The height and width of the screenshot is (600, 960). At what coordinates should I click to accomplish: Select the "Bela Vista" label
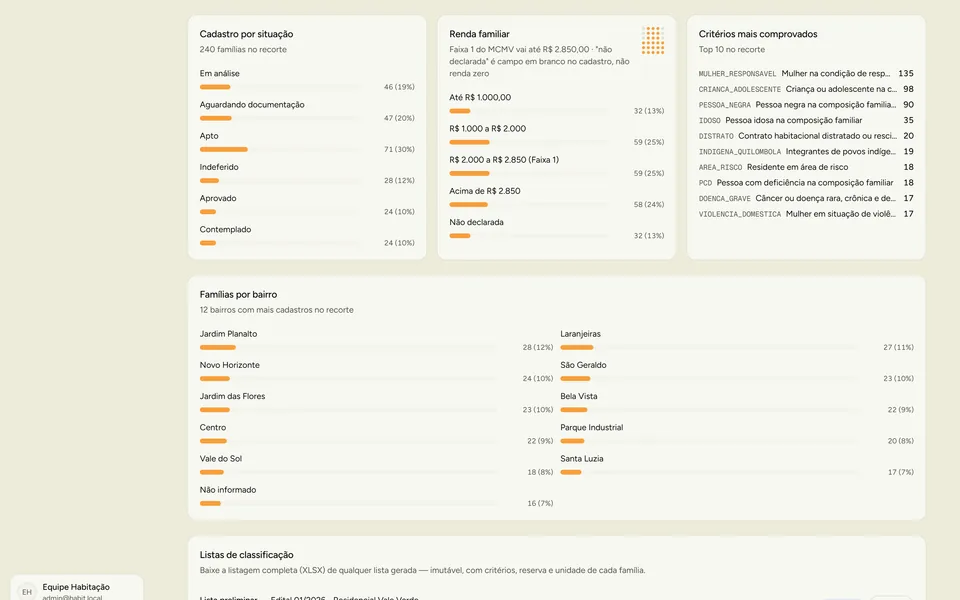coord(579,396)
